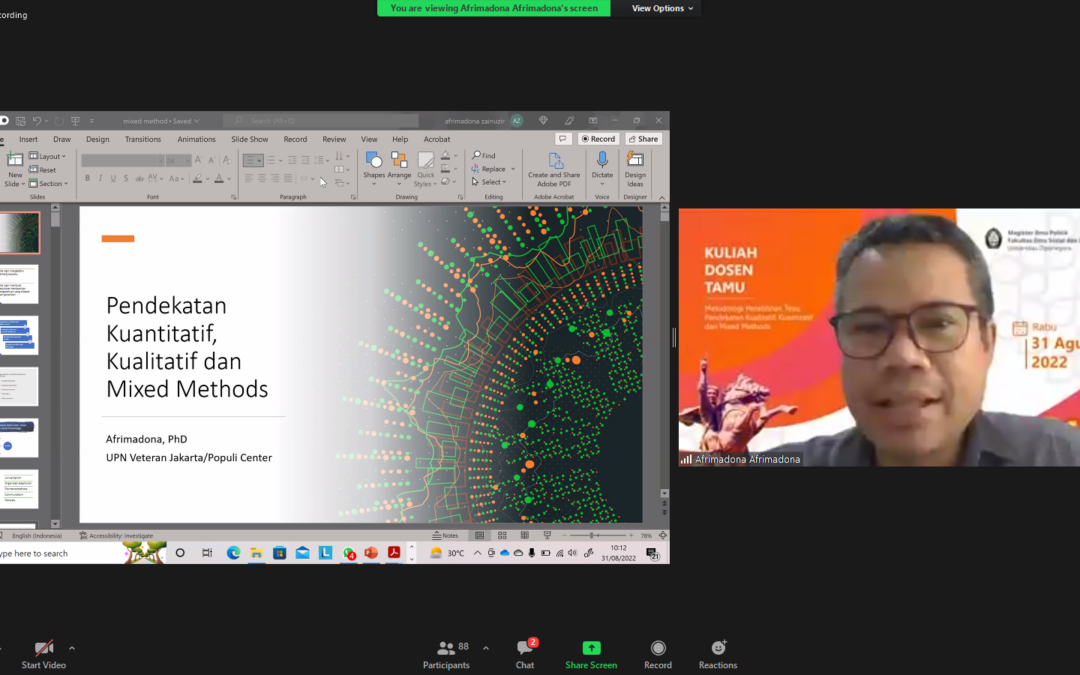Screen dimensions: 1080x675
Task: Click Create and Share Adobe PDF
Action: 554,168
